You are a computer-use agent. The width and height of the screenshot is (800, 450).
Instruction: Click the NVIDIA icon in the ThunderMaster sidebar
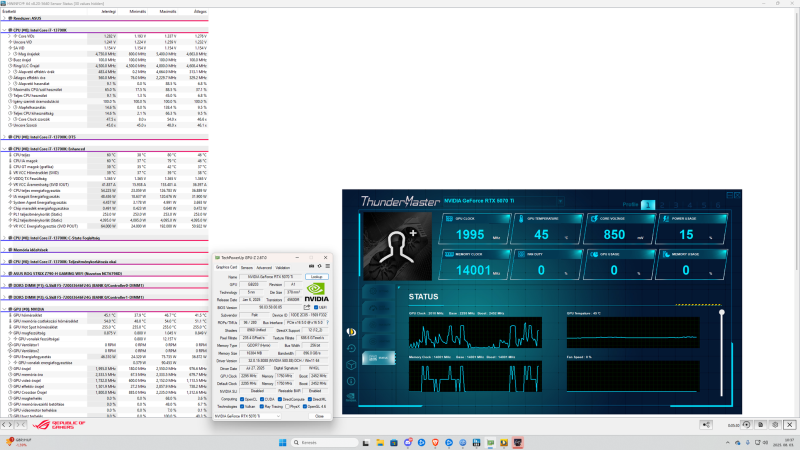coord(351,396)
